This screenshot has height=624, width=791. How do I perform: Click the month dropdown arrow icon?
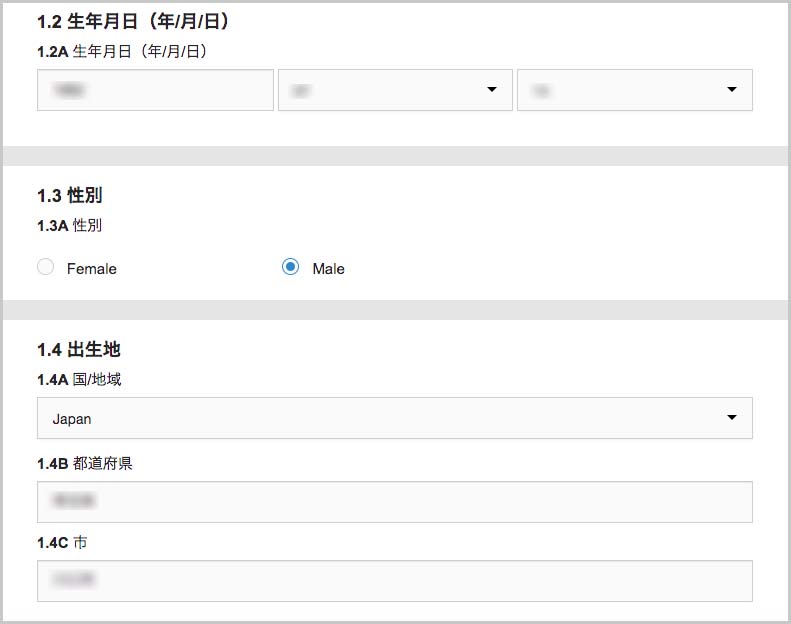click(491, 89)
